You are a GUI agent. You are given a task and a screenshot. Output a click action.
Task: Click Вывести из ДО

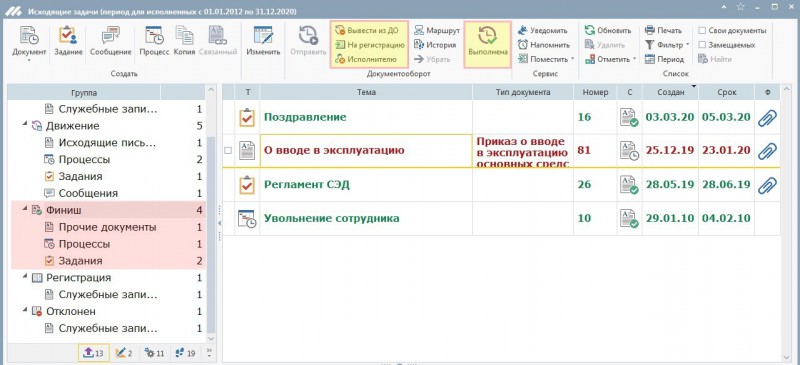coord(366,31)
